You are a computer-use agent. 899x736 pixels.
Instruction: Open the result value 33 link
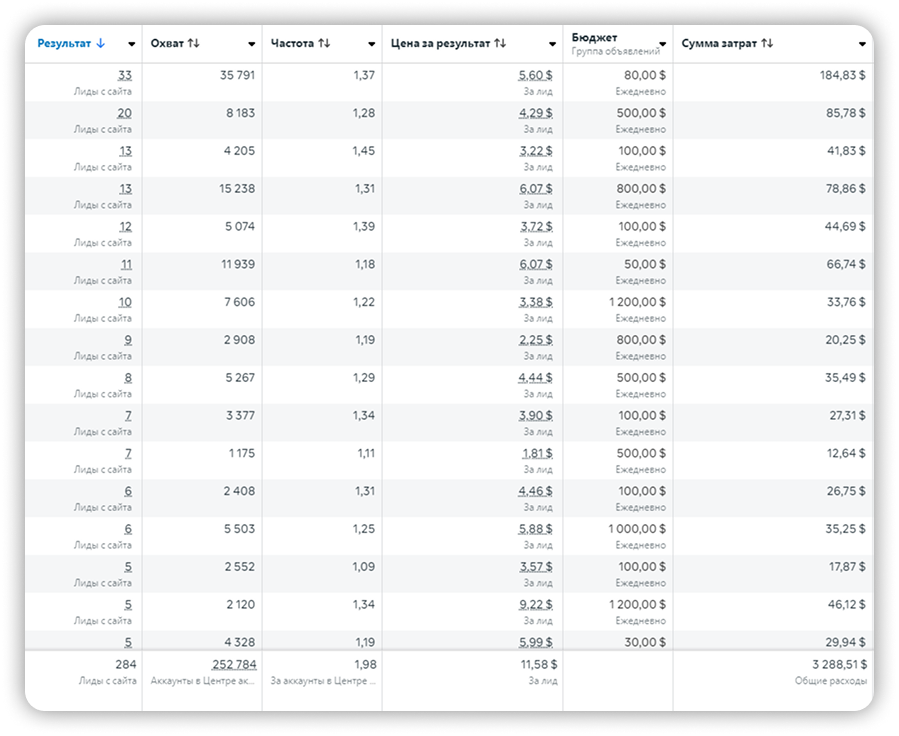click(x=125, y=75)
